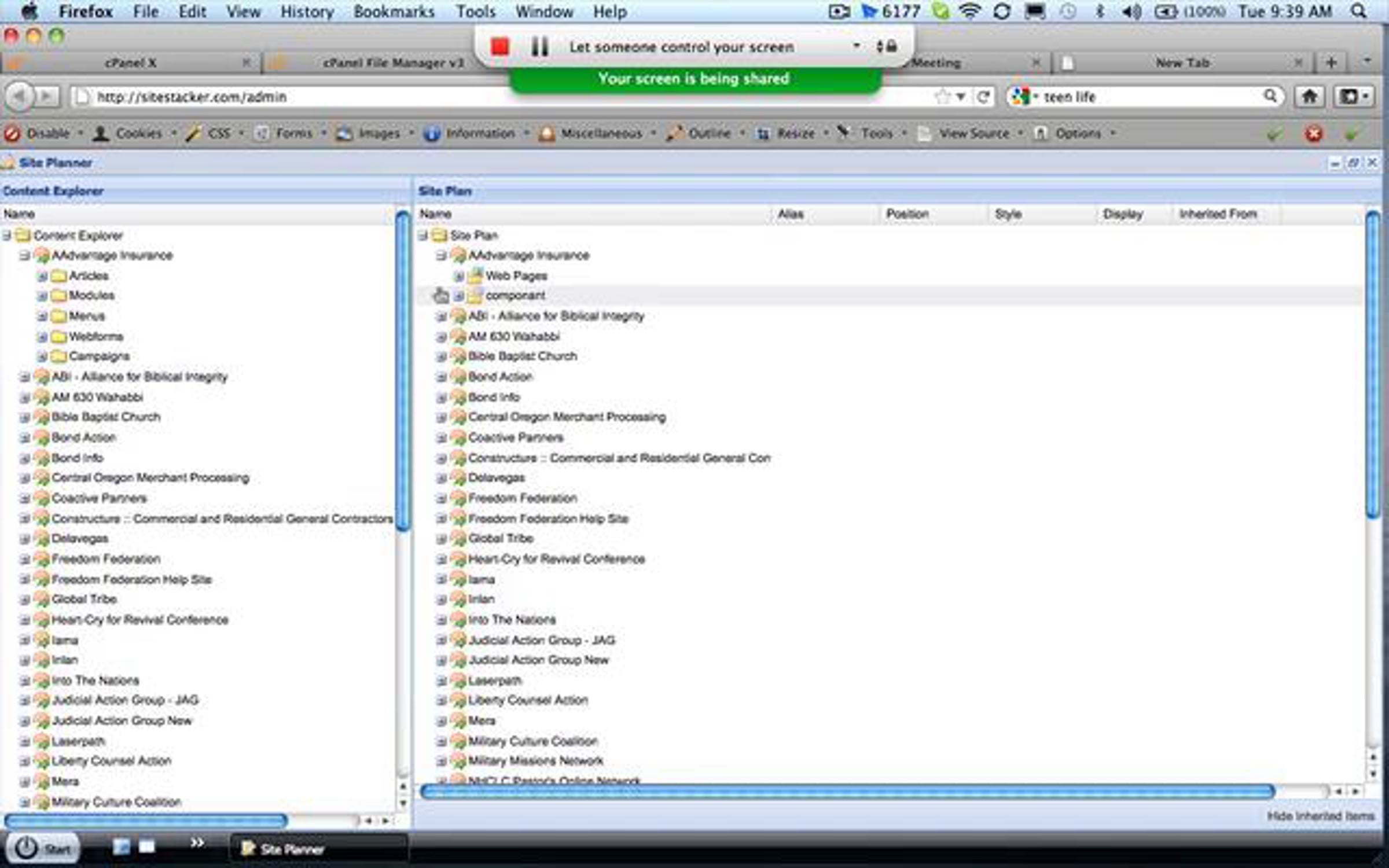The height and width of the screenshot is (868, 1389).
Task: Open the macOS Spotlight search magnifier
Action: 1358,12
